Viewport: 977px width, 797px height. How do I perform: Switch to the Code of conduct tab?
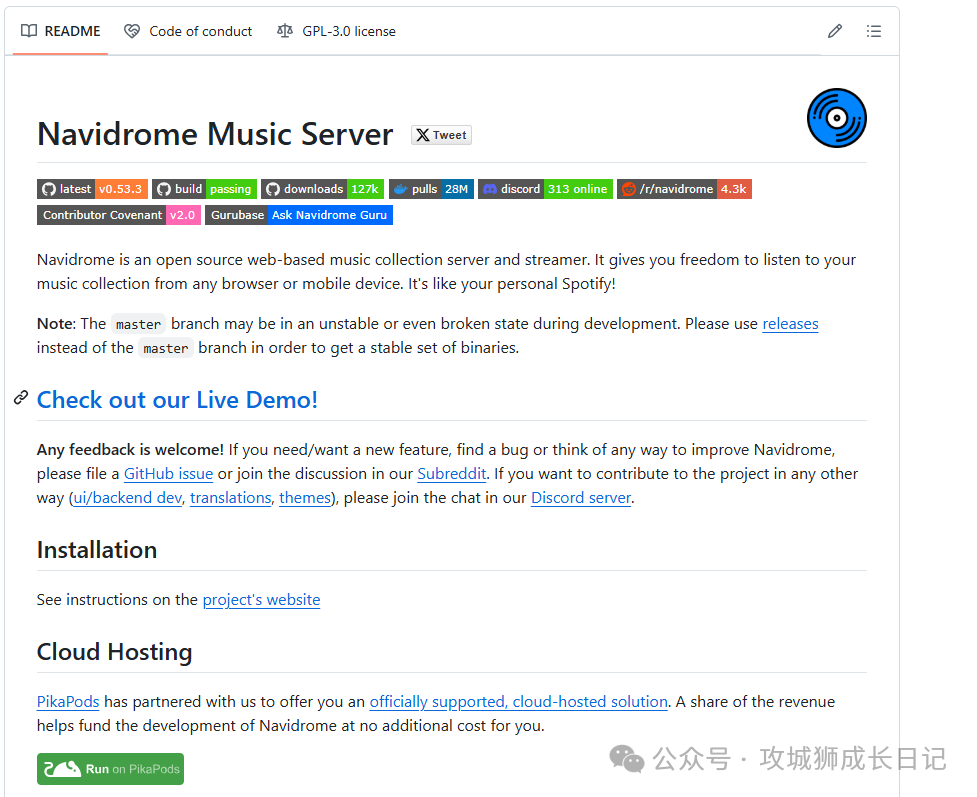(188, 31)
